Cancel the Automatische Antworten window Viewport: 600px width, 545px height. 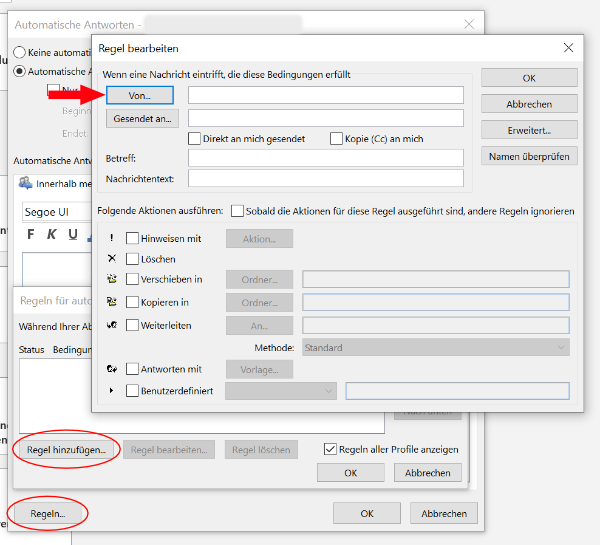444,513
